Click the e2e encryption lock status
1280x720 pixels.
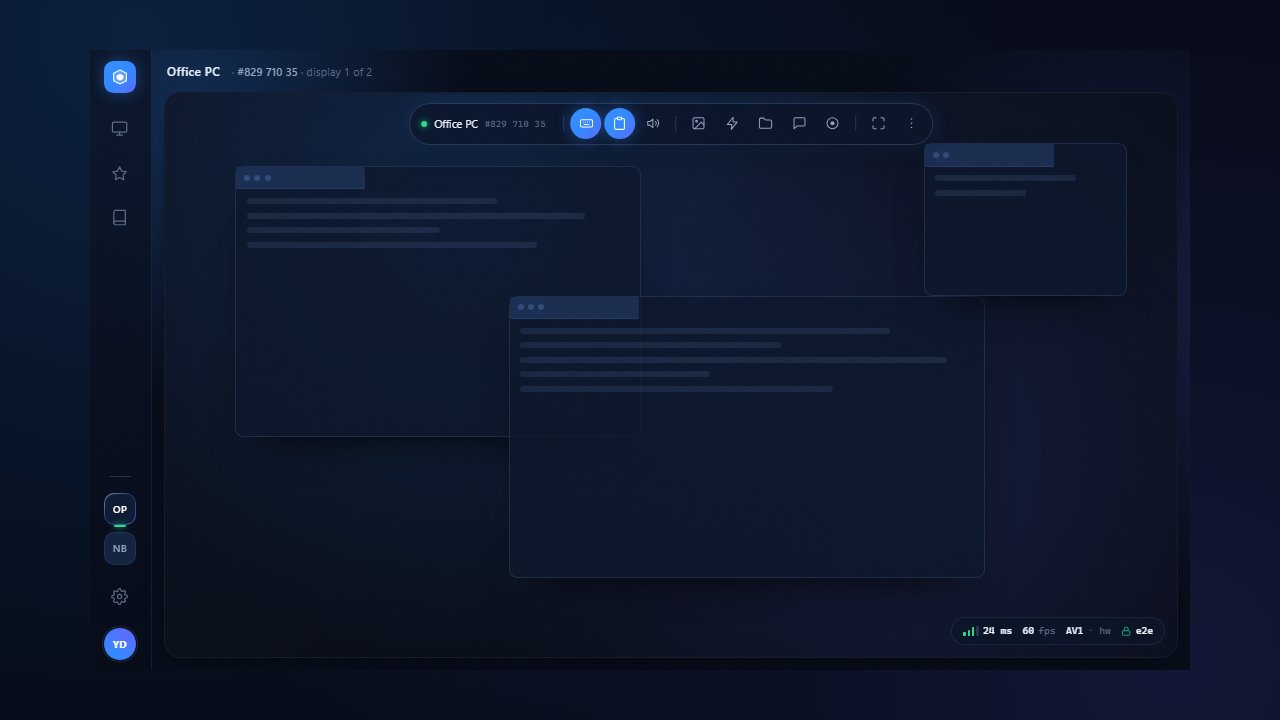[1137, 631]
